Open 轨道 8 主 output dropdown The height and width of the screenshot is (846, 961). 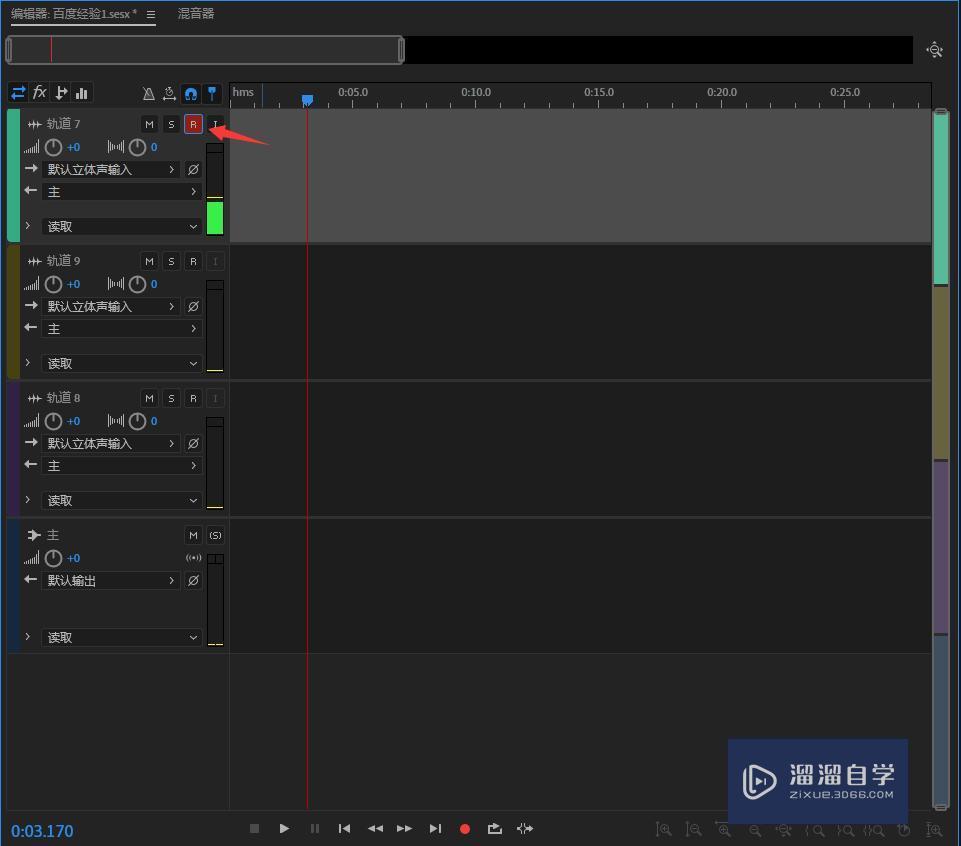coord(122,466)
